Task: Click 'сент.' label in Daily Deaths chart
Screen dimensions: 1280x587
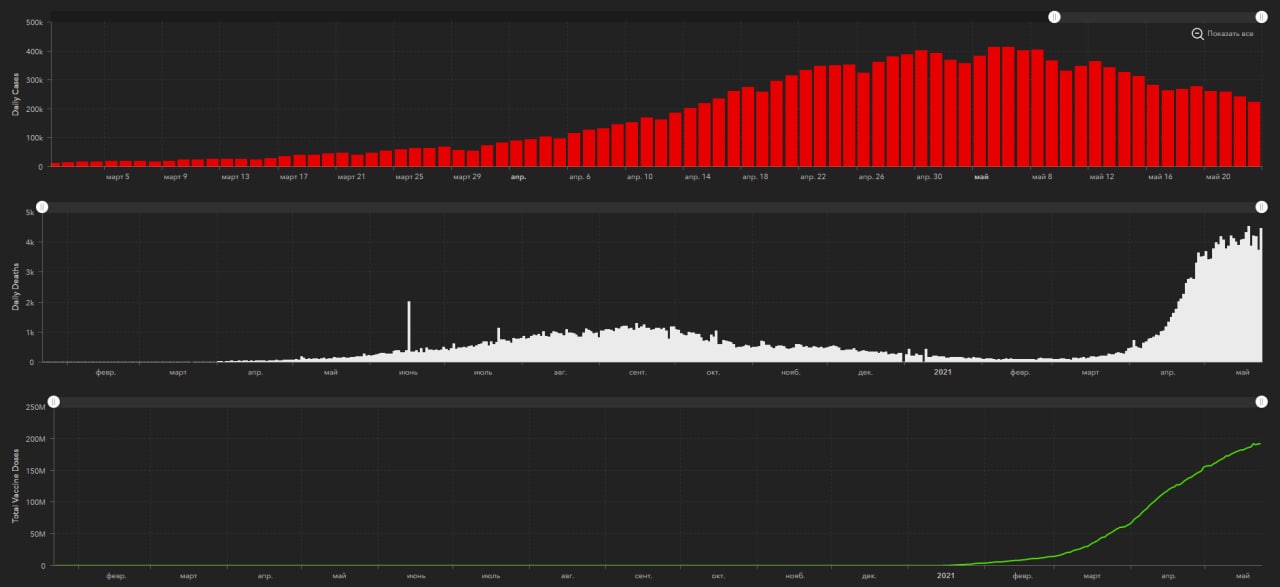Action: (638, 372)
